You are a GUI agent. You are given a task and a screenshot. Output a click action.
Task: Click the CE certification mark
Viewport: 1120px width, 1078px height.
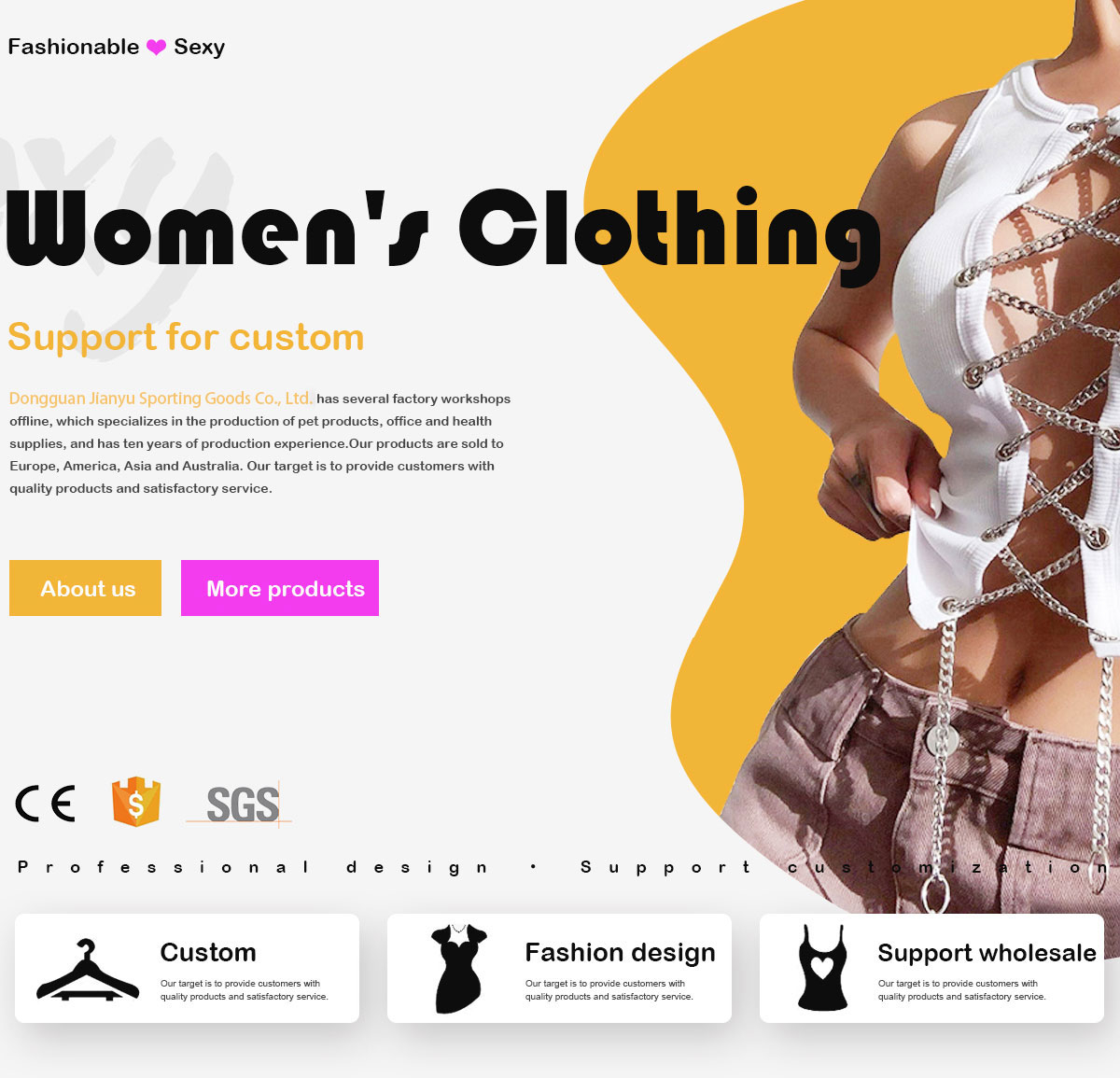pyautogui.click(x=45, y=804)
